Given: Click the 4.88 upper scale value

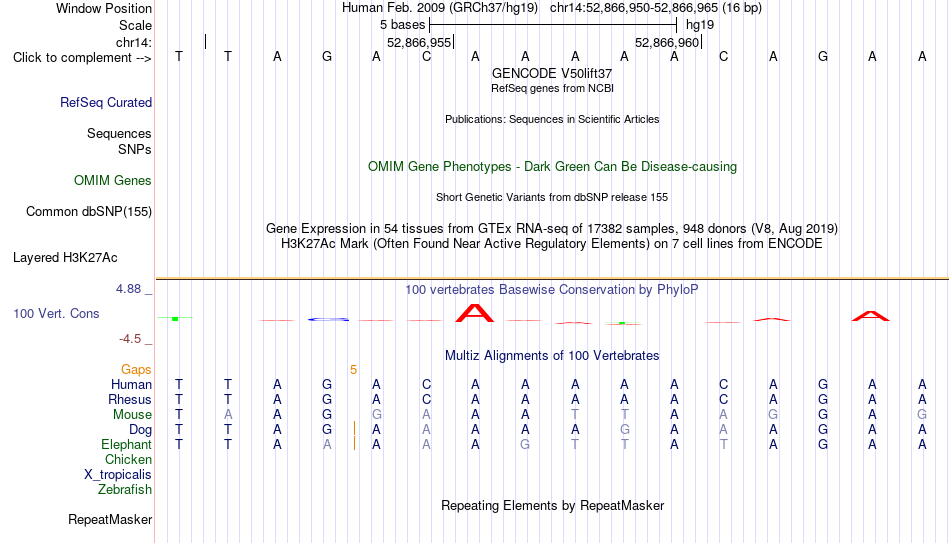Looking at the screenshot, I should click(128, 289).
